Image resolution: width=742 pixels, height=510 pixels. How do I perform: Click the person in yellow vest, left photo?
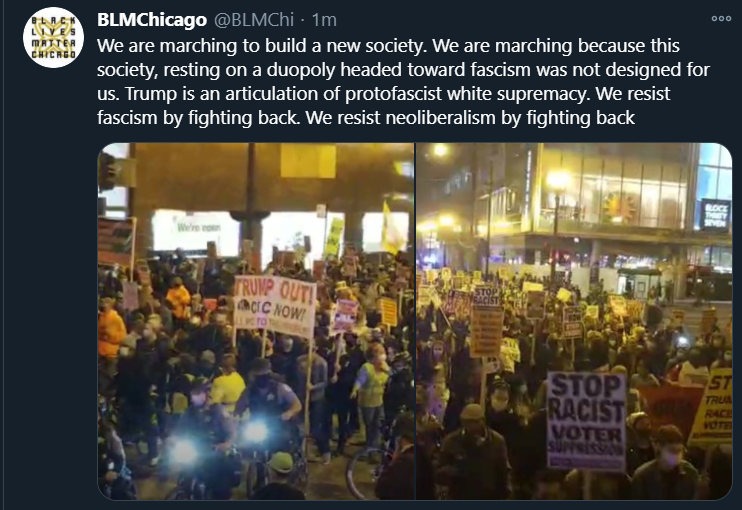click(372, 382)
